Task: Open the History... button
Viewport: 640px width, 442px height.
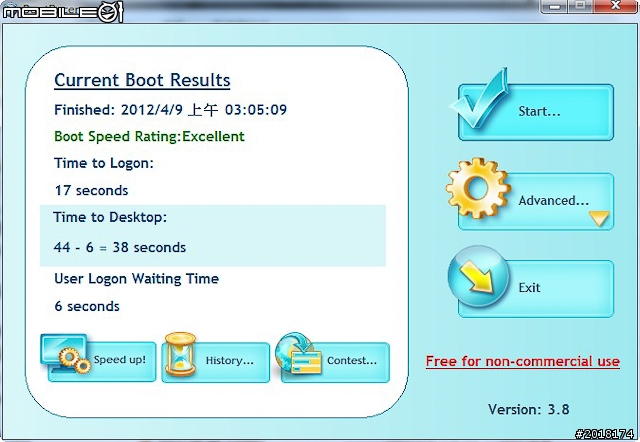Action: coord(216,362)
